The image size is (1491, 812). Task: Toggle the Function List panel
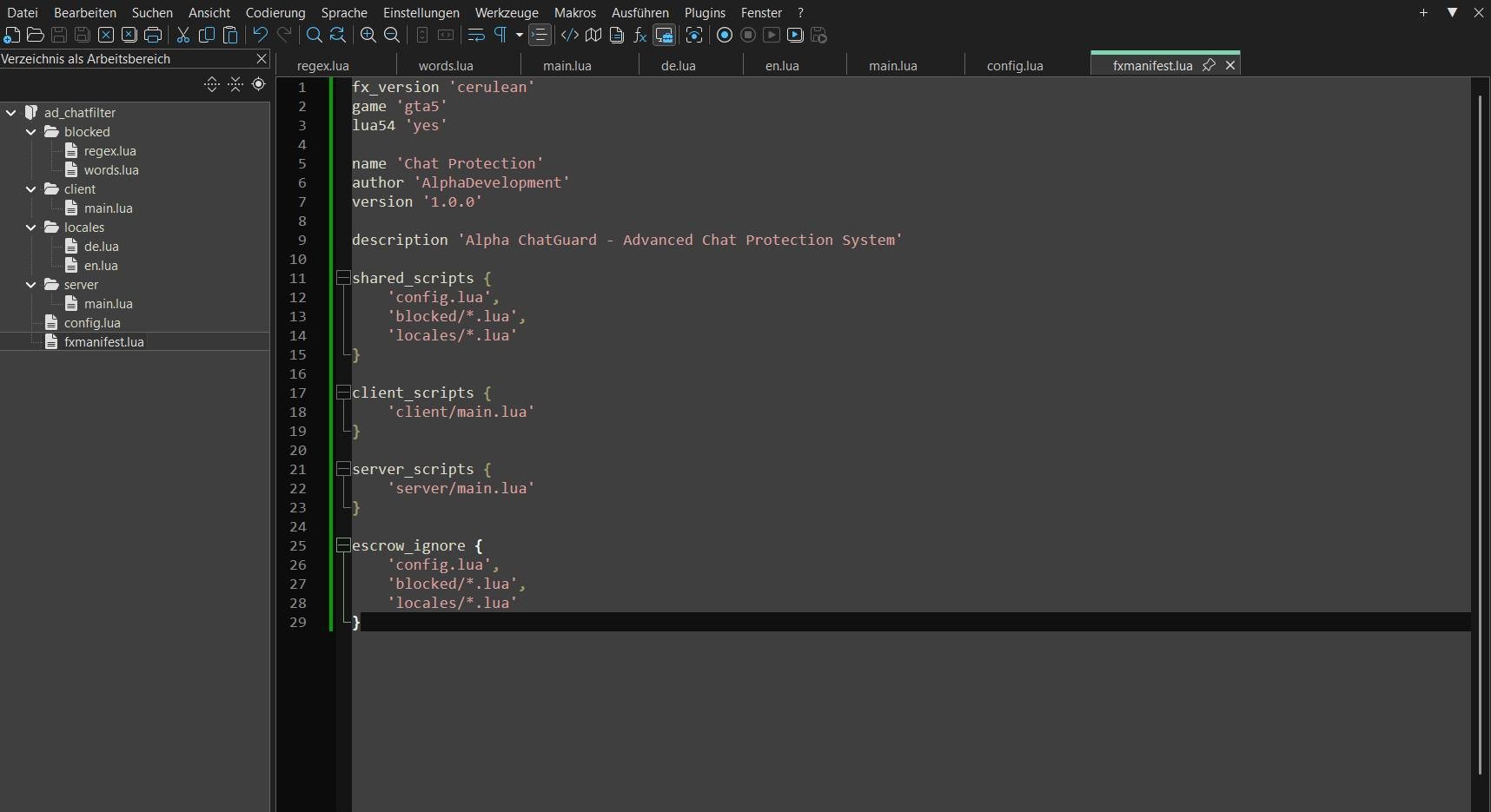coord(640,36)
